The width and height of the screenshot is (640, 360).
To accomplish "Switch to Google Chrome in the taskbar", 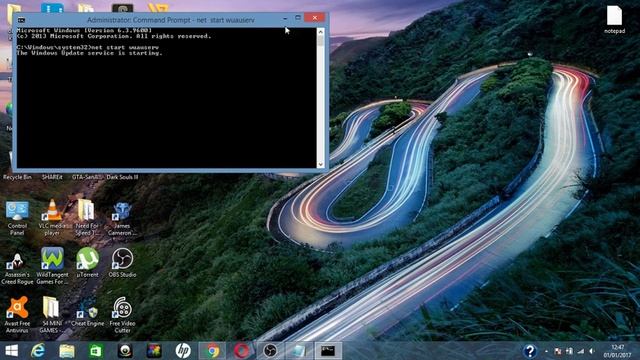I will tap(212, 351).
